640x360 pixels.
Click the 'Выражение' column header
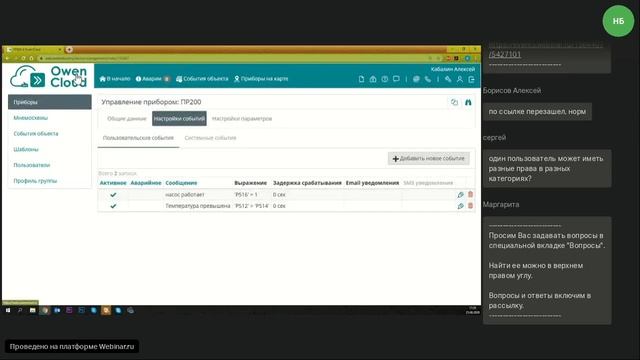[251, 183]
